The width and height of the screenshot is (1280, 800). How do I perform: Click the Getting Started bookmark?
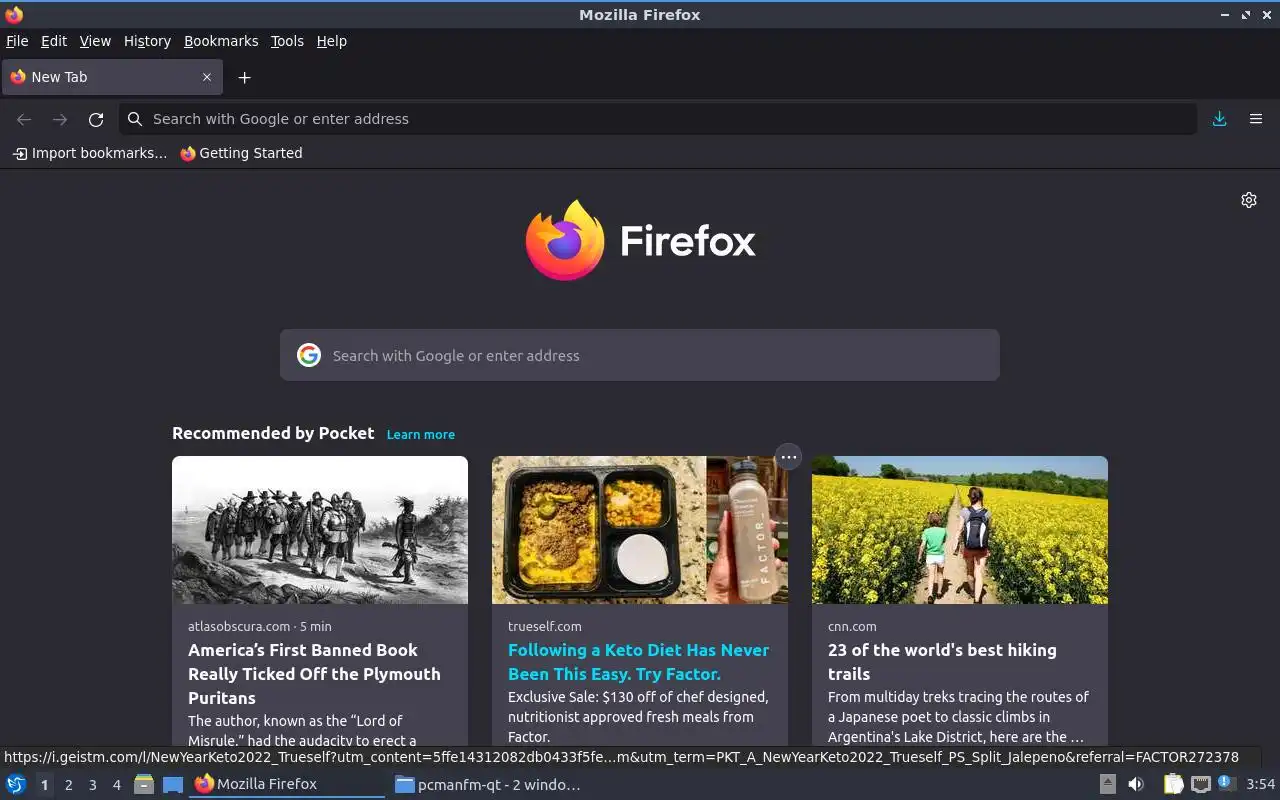pyautogui.click(x=241, y=153)
